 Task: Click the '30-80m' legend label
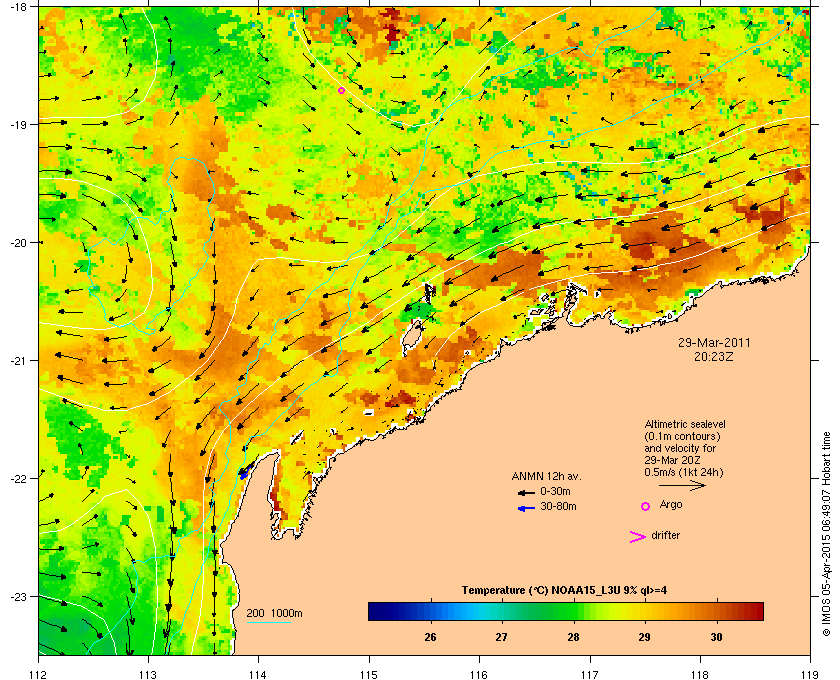[558, 506]
